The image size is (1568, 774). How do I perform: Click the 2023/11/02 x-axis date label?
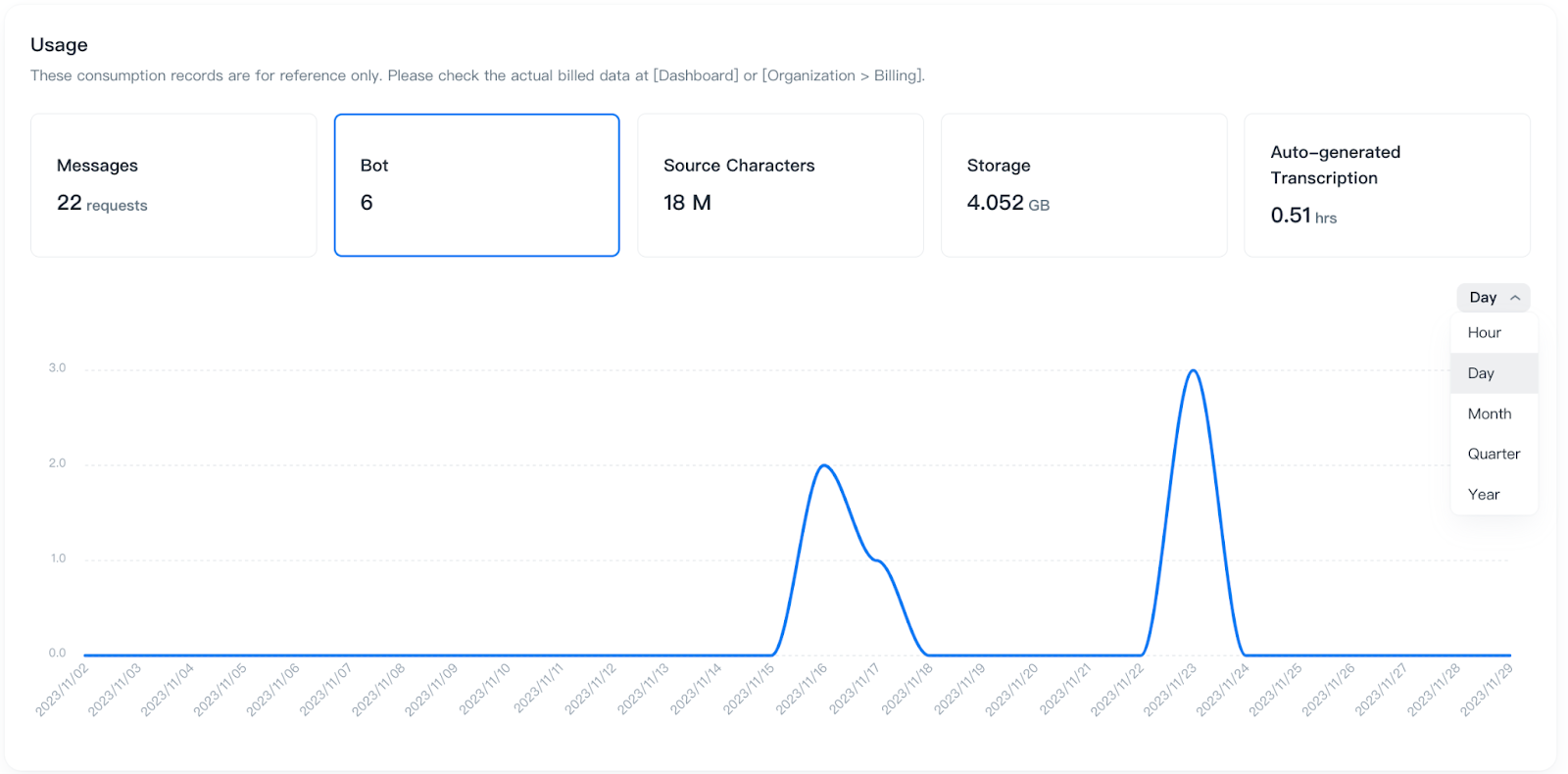tap(63, 690)
